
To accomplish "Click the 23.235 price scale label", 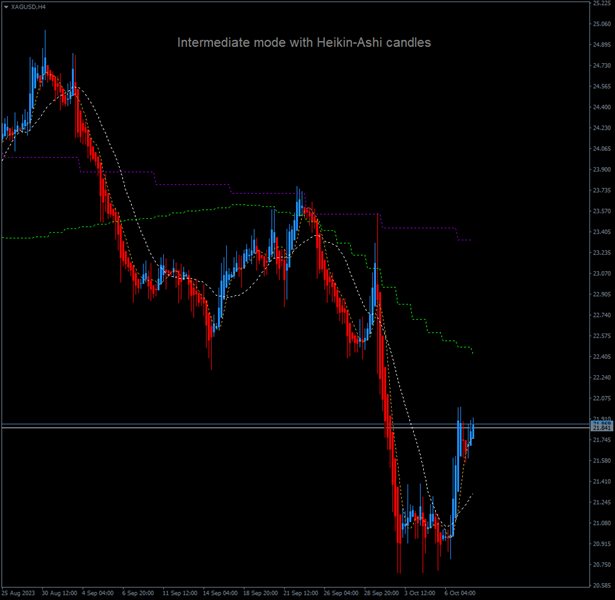I will pos(602,253).
